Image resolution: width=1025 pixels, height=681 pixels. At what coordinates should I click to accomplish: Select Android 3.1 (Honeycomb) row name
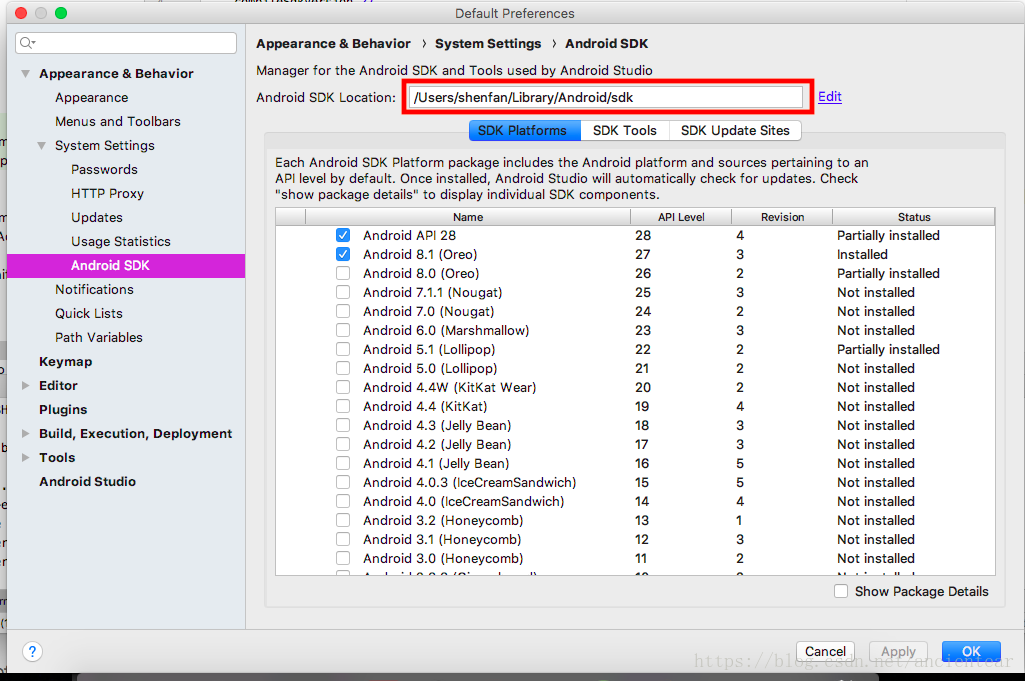(x=442, y=539)
